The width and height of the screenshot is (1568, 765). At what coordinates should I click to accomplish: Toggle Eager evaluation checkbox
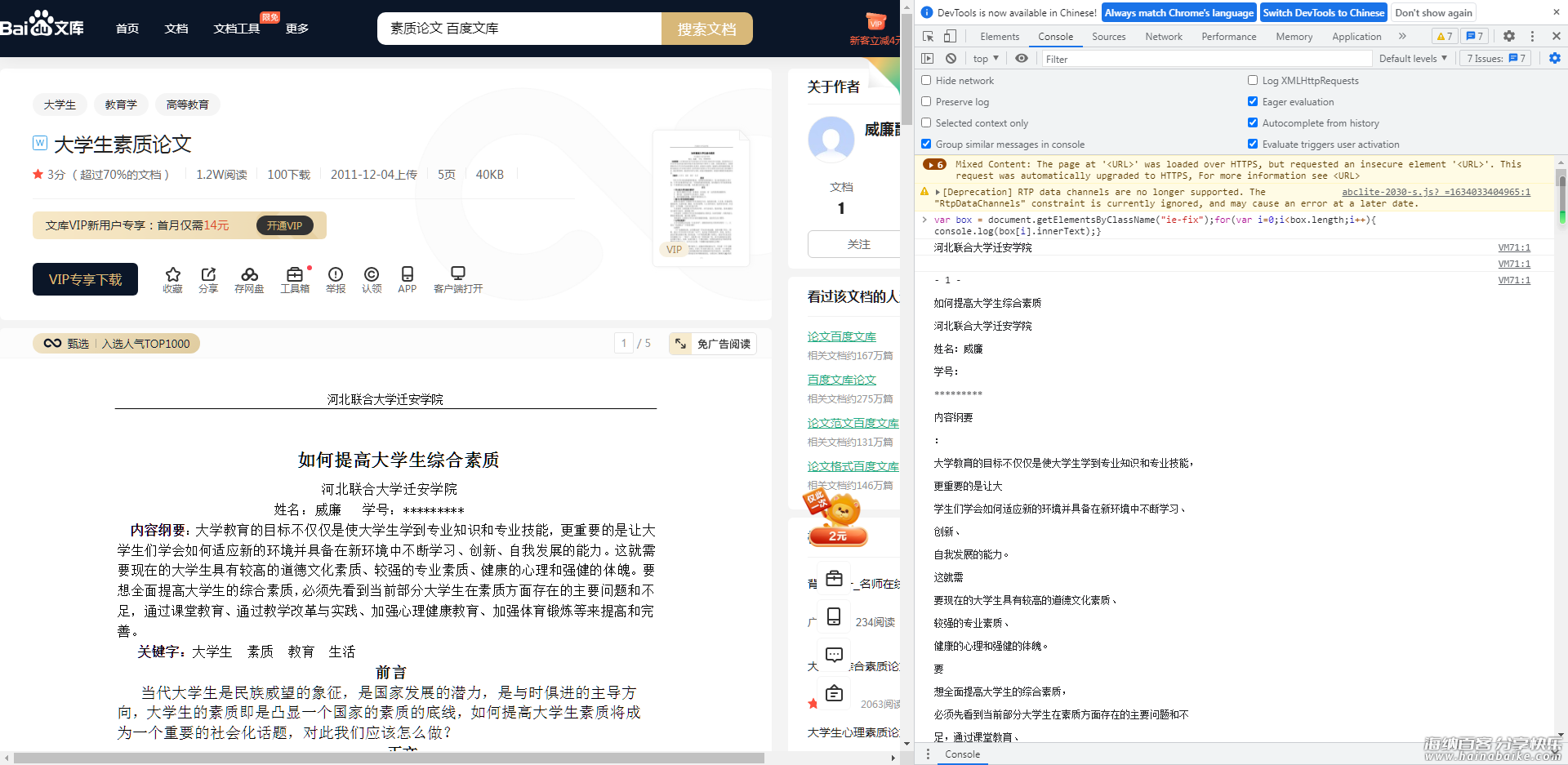[x=1253, y=101]
